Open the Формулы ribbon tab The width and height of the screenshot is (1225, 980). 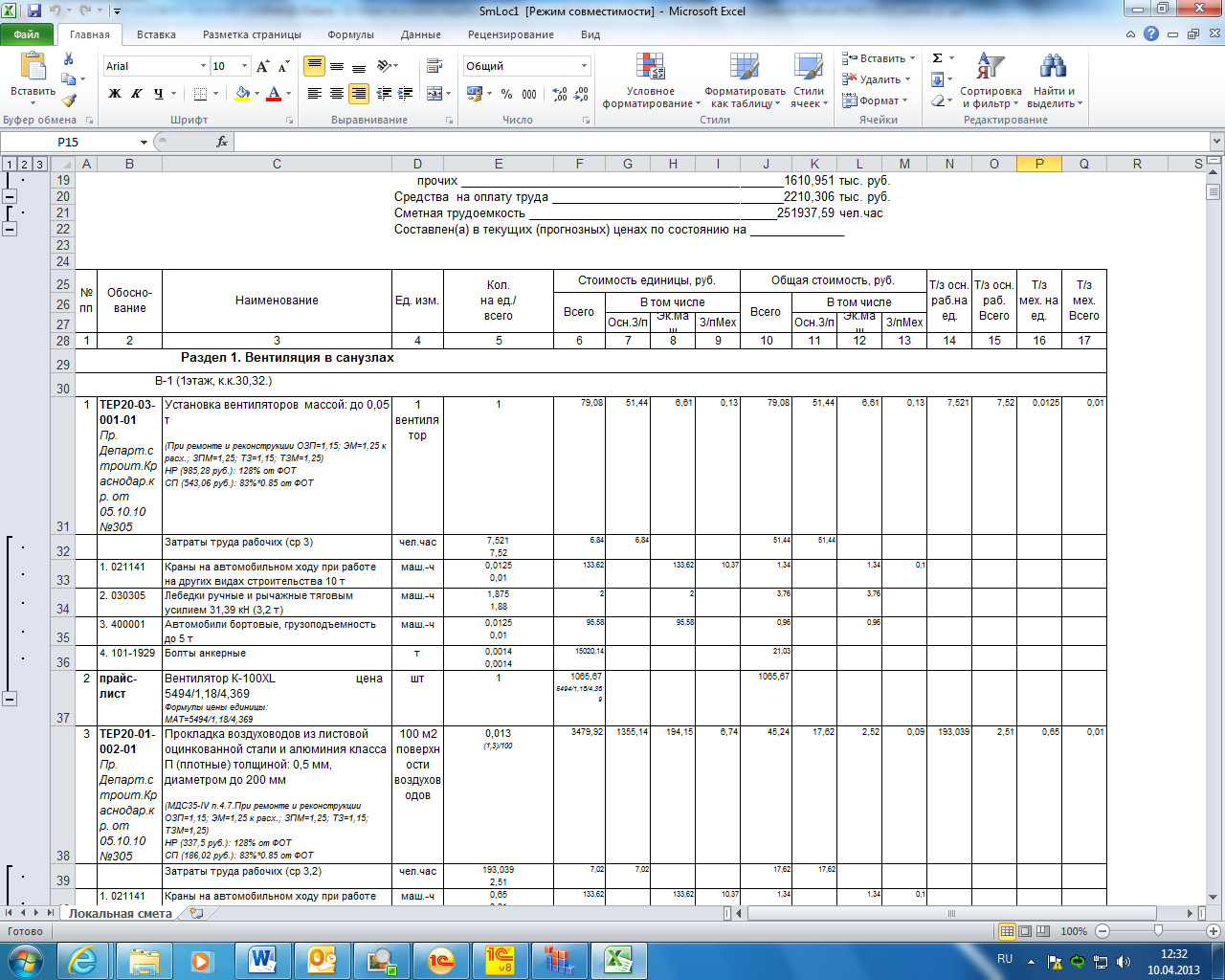350,34
